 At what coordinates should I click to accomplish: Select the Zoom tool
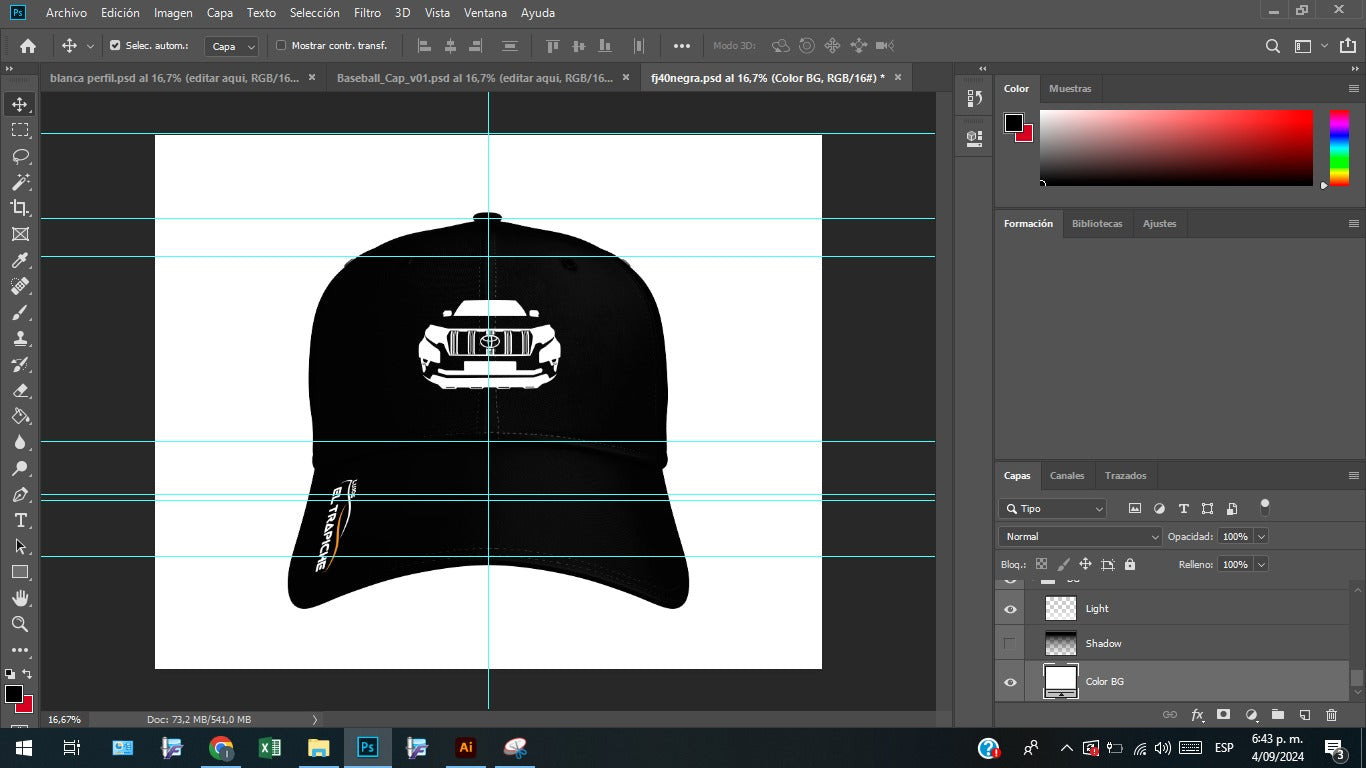20,624
